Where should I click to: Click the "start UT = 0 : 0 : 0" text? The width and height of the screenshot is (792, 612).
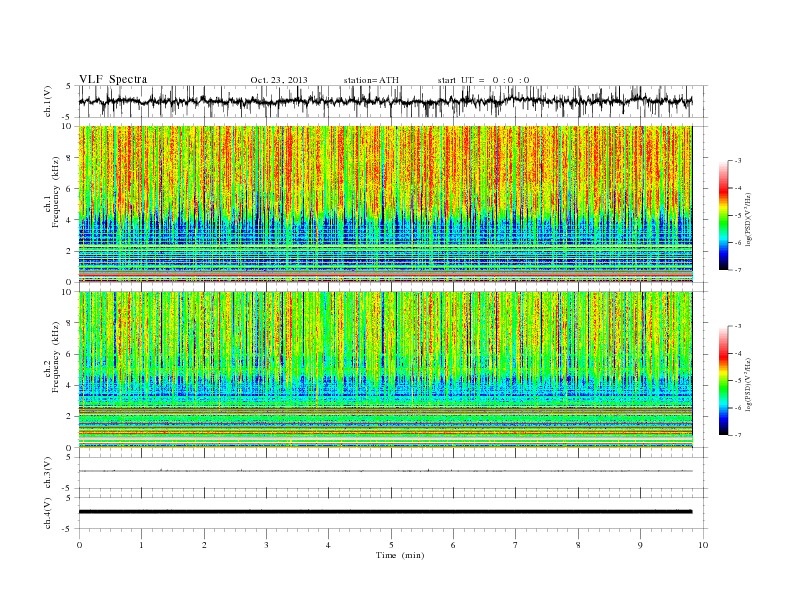[x=483, y=80]
